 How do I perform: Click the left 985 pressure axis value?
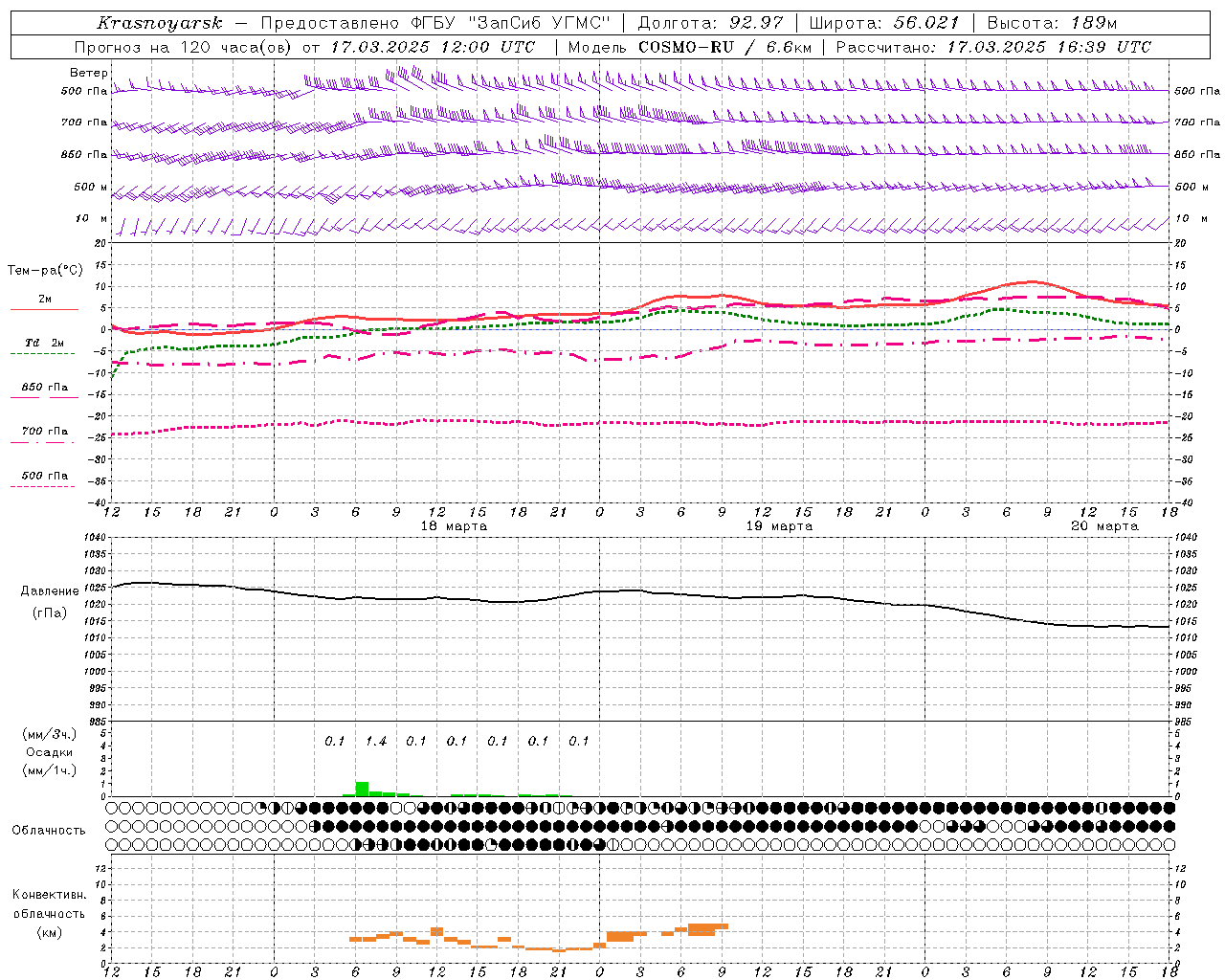96,721
